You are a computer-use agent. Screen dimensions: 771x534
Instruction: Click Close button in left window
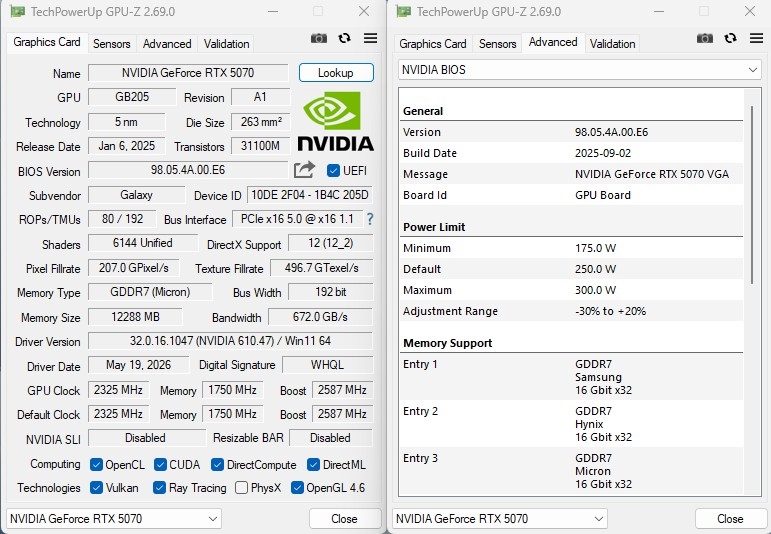point(344,519)
